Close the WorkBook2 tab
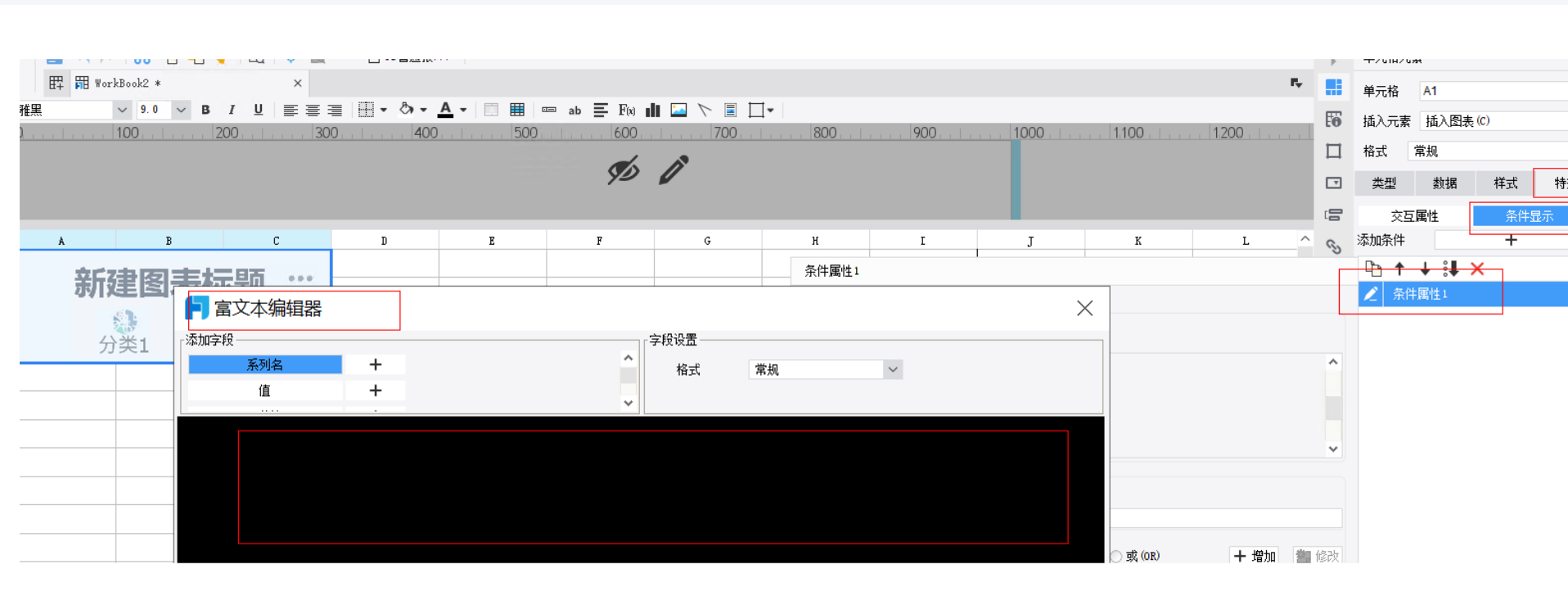1568x596 pixels. click(298, 83)
